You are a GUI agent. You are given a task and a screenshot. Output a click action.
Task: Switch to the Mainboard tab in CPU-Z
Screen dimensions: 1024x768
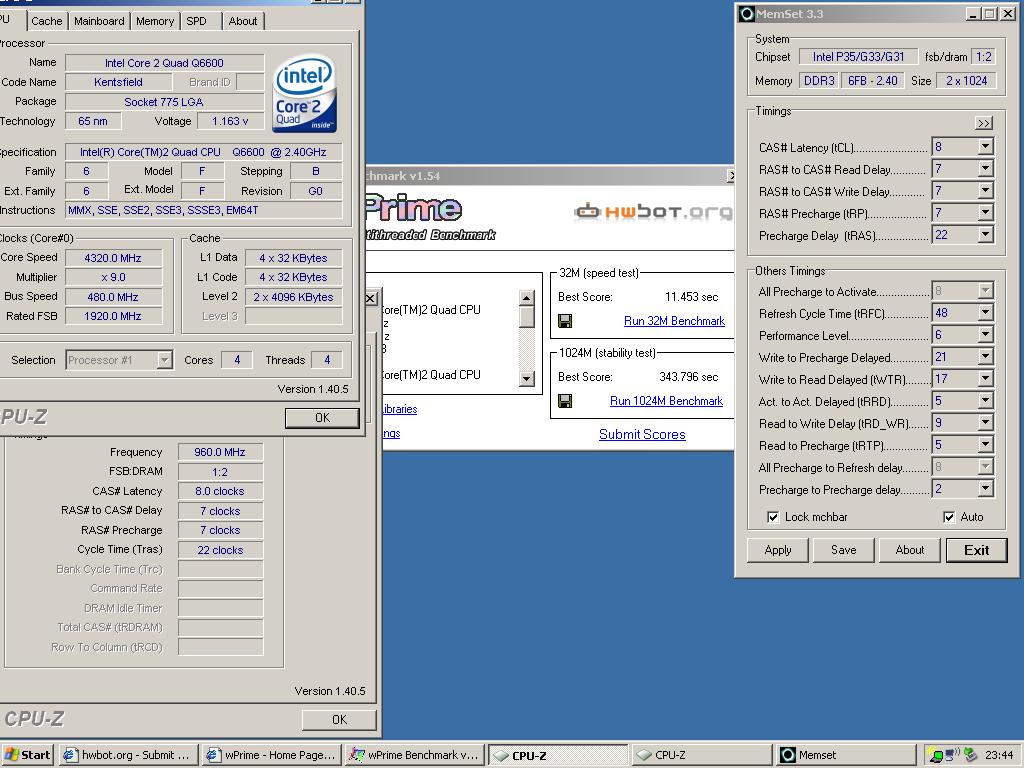click(x=99, y=21)
